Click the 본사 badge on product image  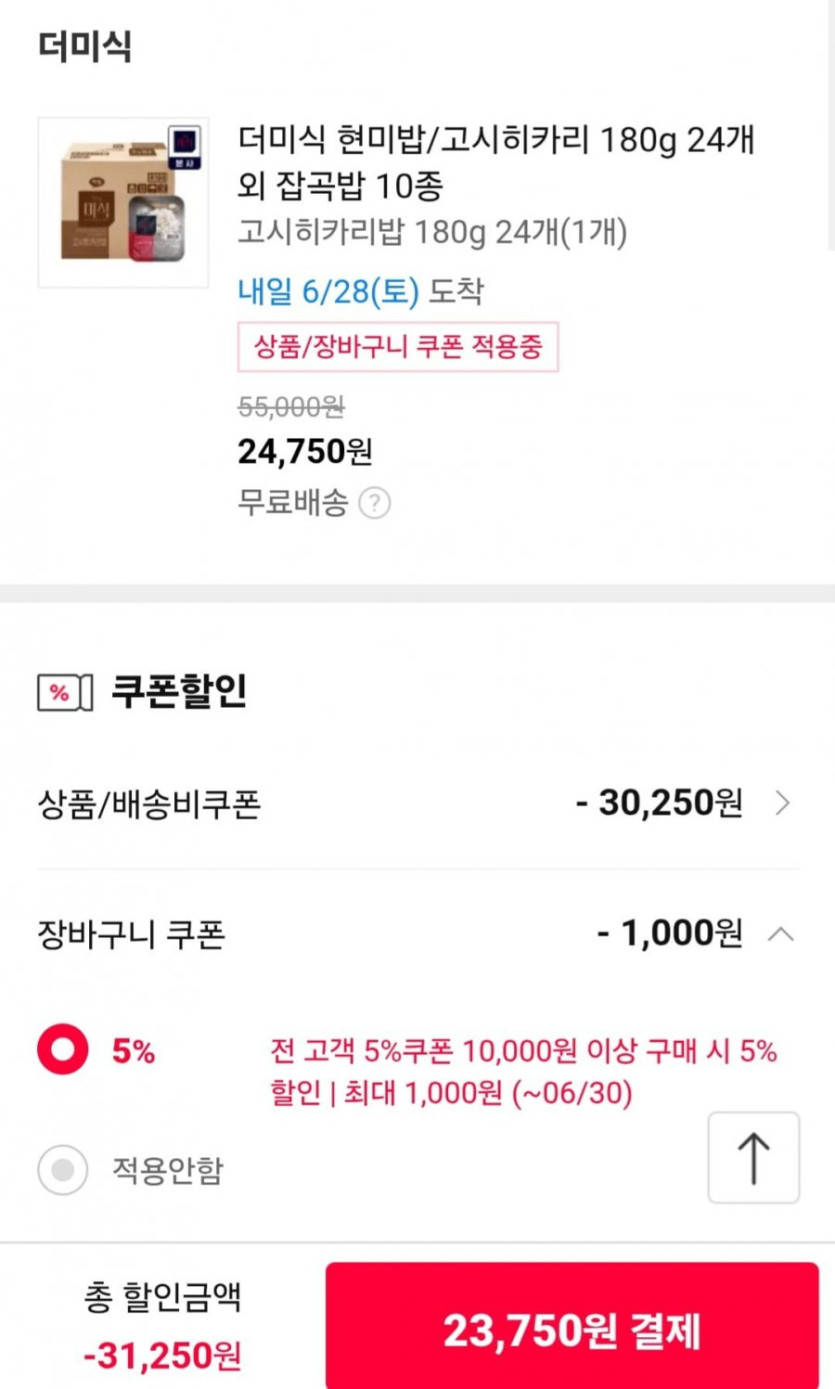click(x=184, y=147)
